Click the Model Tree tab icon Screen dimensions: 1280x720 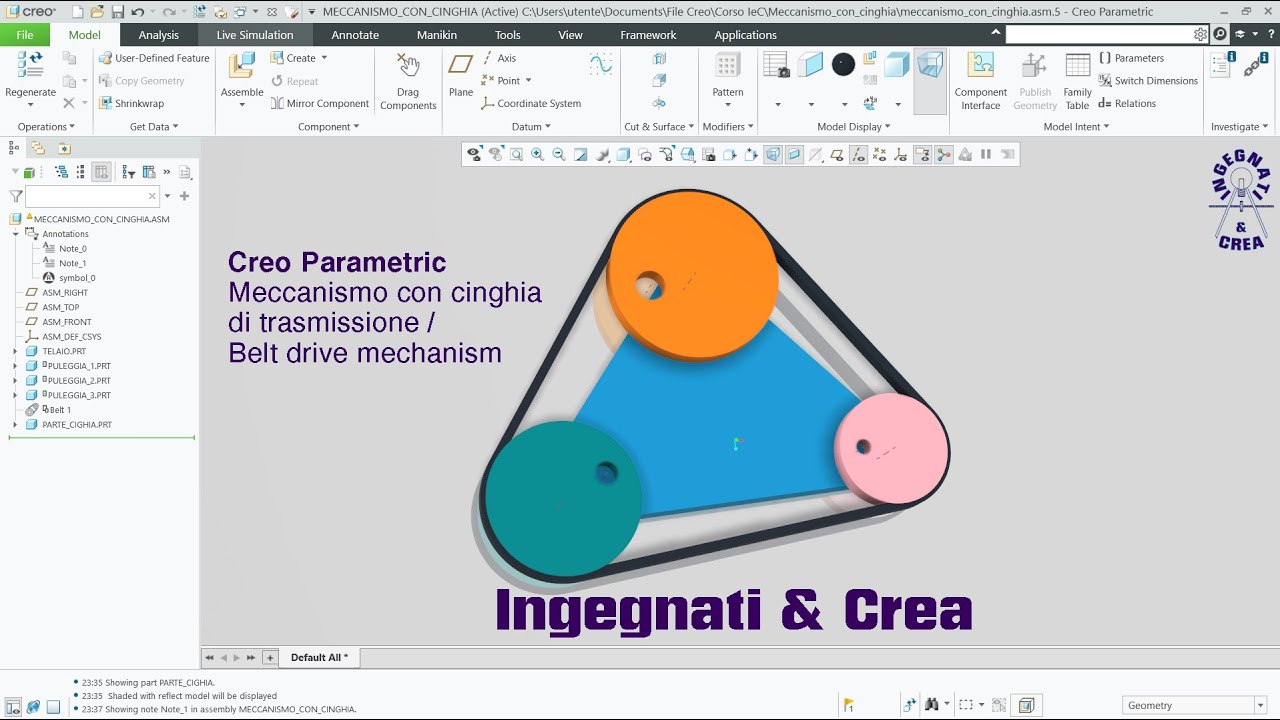pyautogui.click(x=13, y=148)
